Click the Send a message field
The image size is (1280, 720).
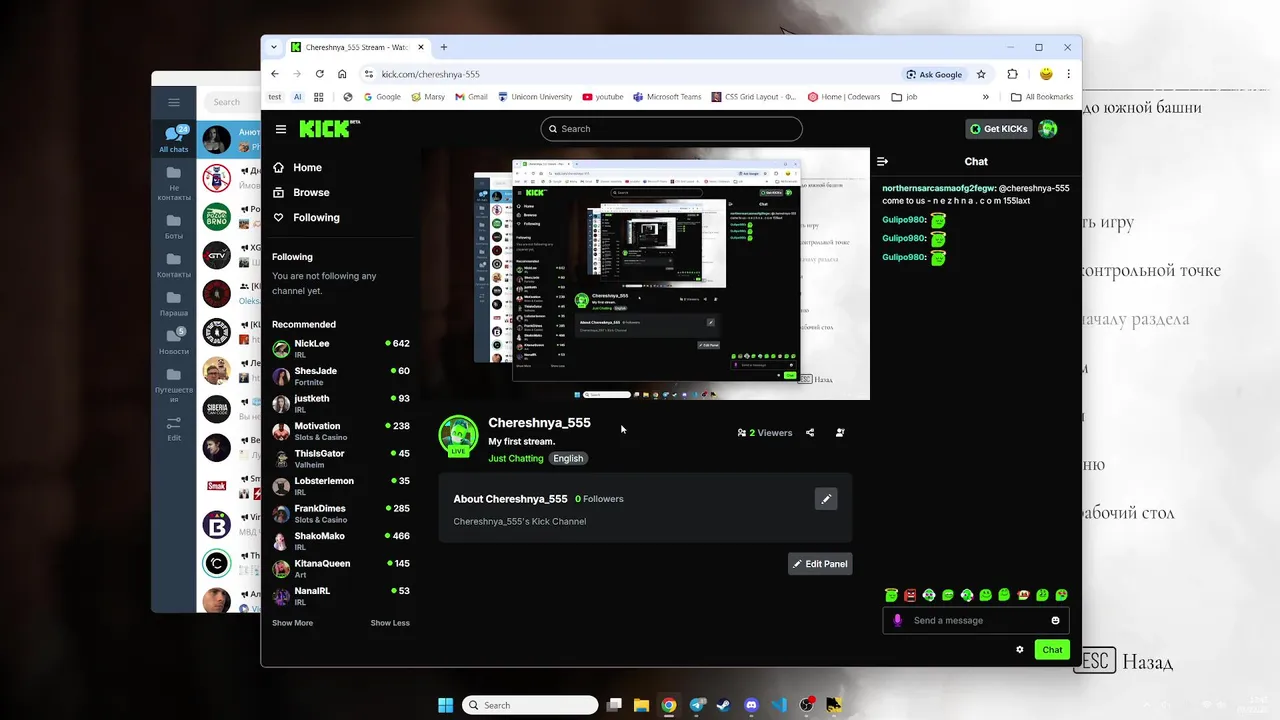pyautogui.click(x=975, y=620)
